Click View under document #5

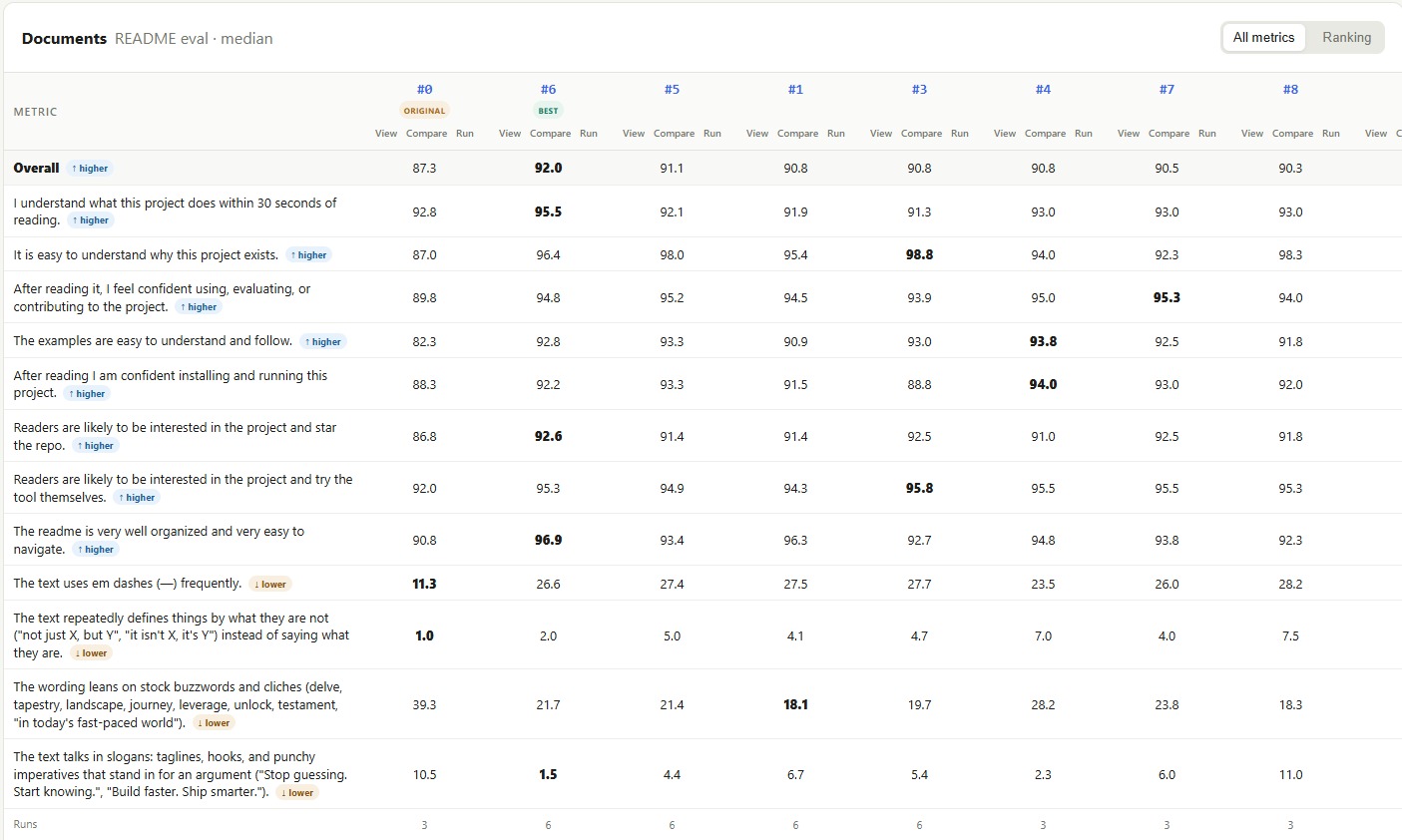coord(634,134)
